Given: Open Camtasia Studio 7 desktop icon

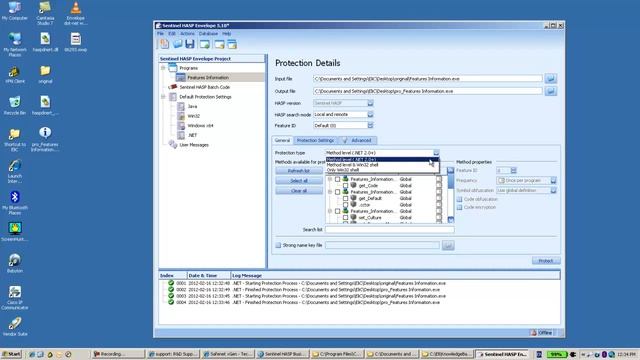Looking at the screenshot, I should (x=45, y=13).
